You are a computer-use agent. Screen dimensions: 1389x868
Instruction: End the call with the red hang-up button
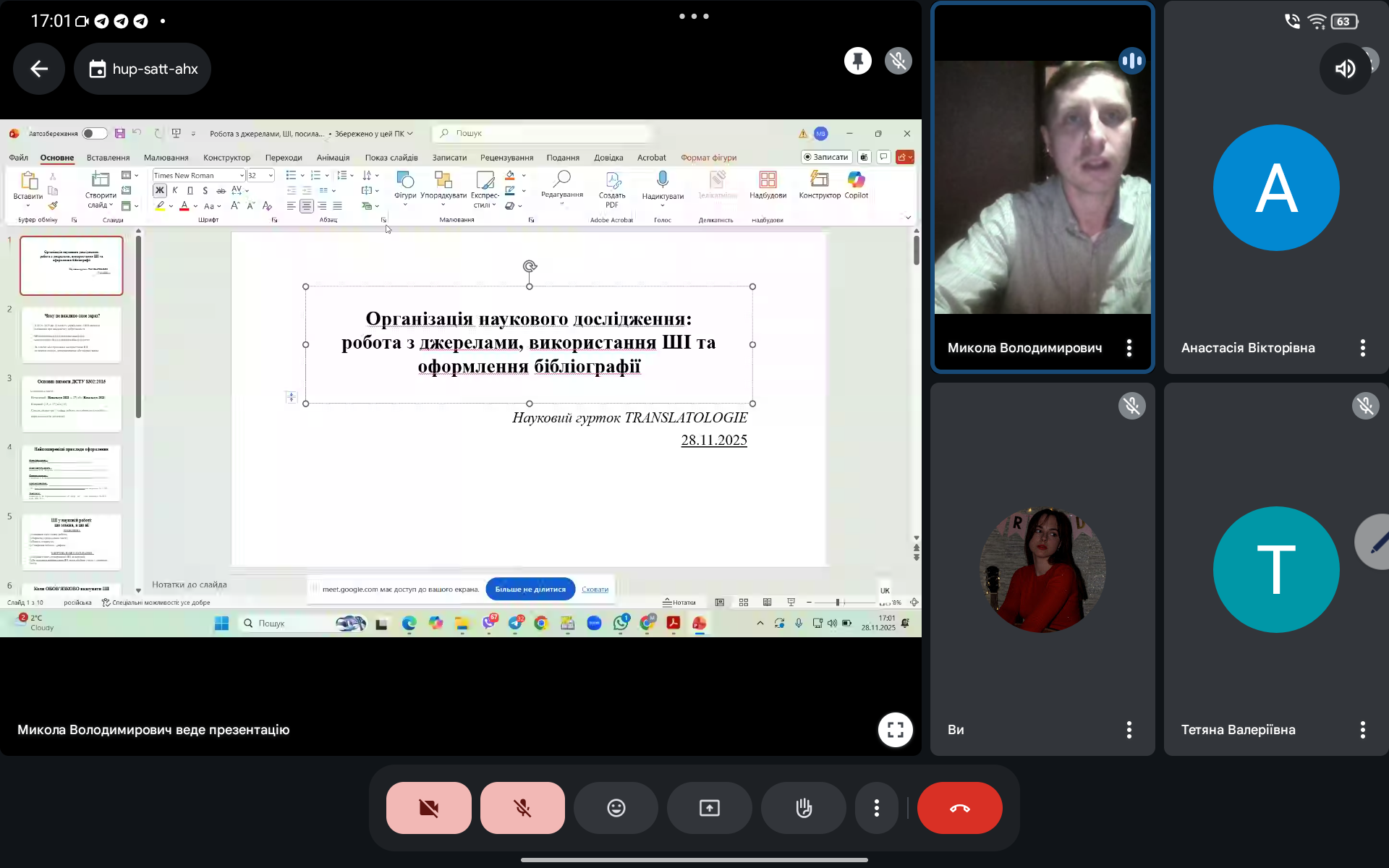[x=959, y=808]
